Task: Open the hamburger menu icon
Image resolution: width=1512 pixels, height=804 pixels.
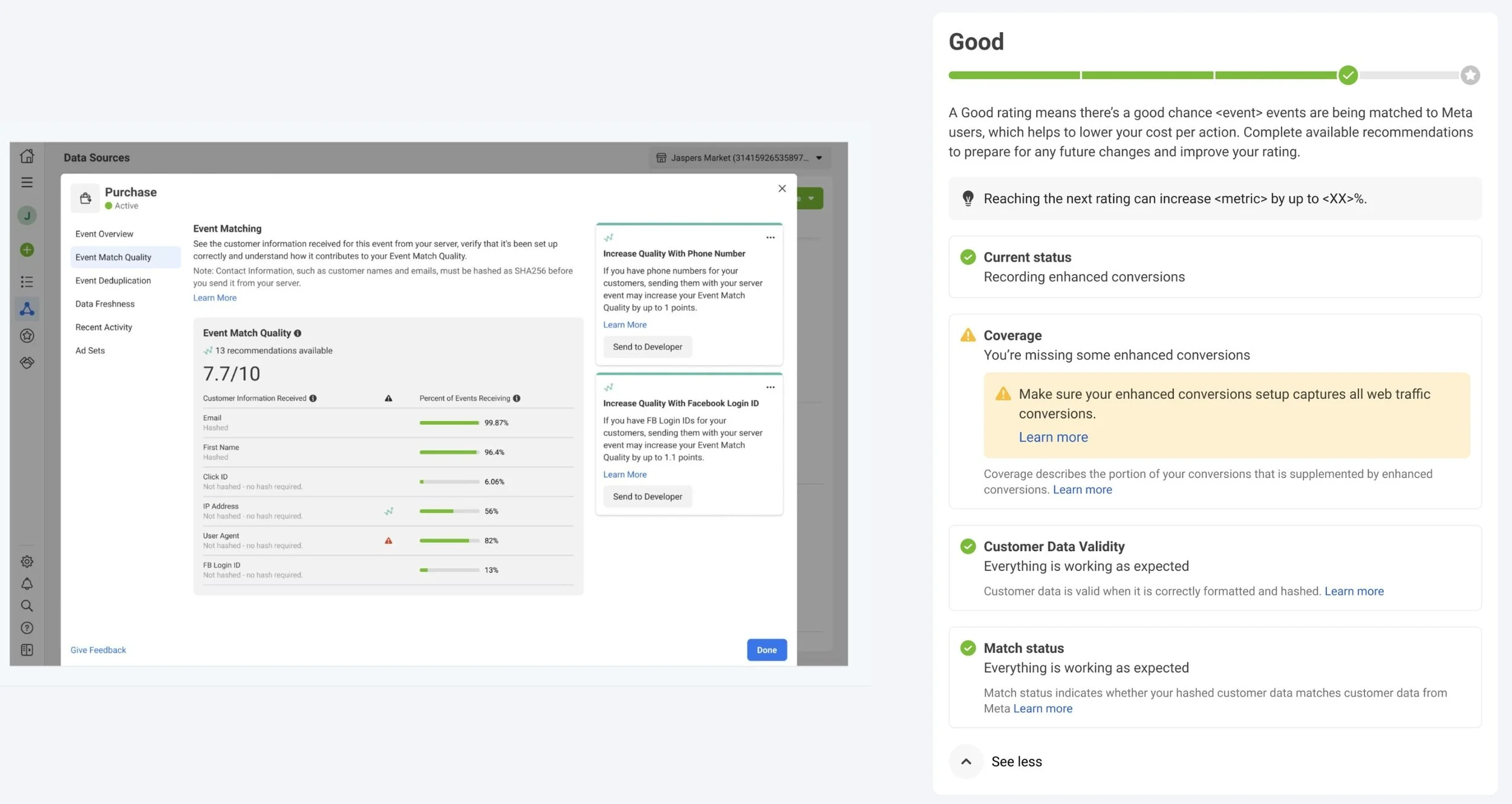Action: coord(27,182)
